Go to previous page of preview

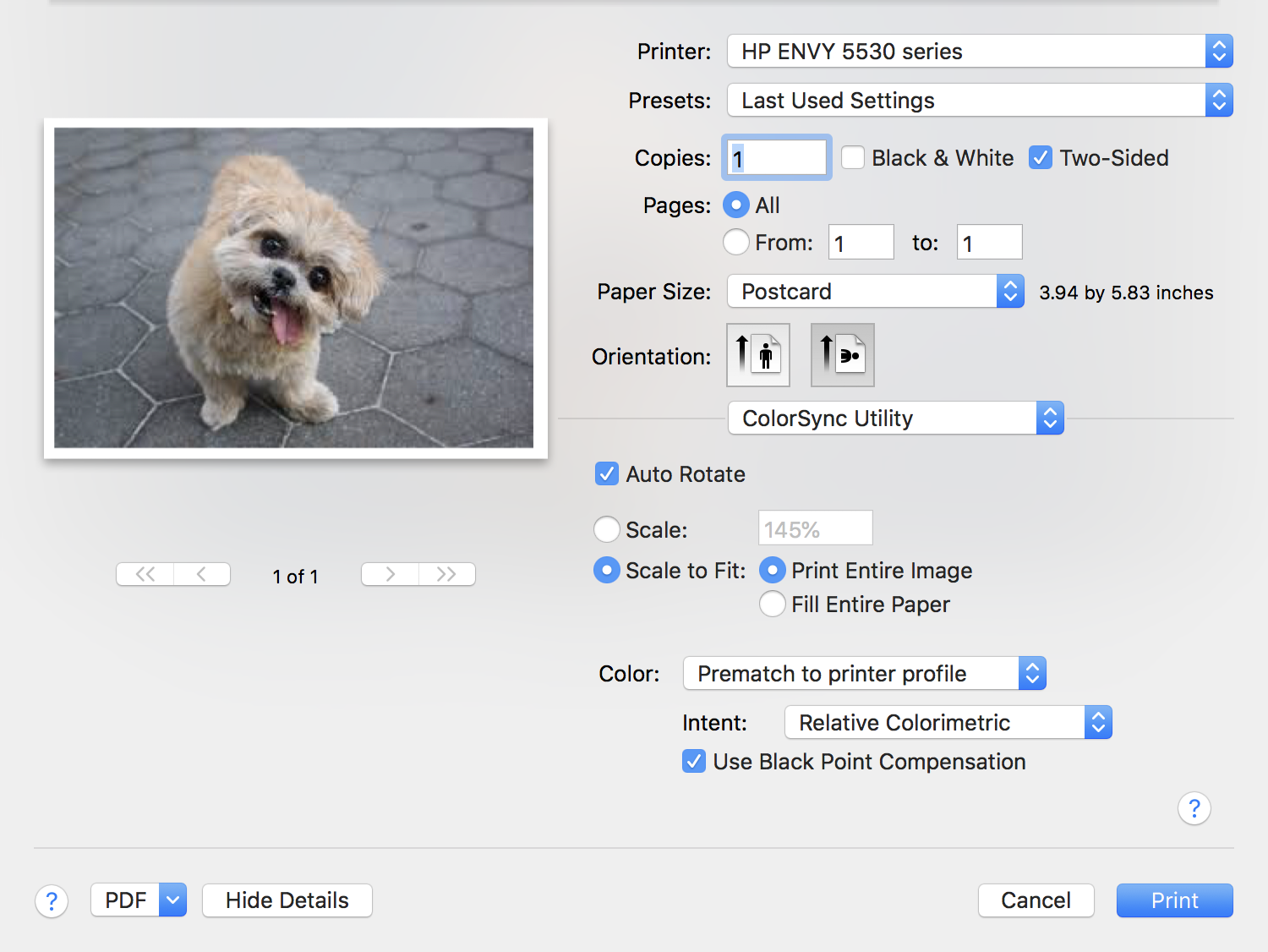[202, 575]
